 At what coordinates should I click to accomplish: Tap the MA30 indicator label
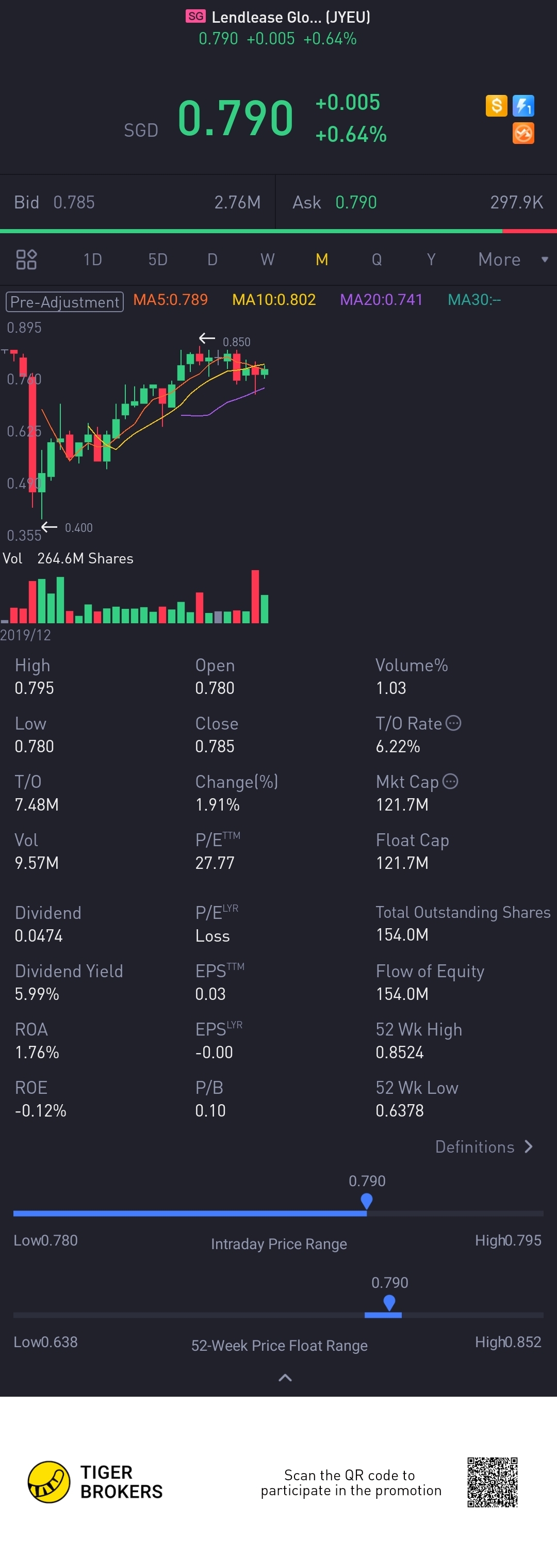tap(474, 299)
